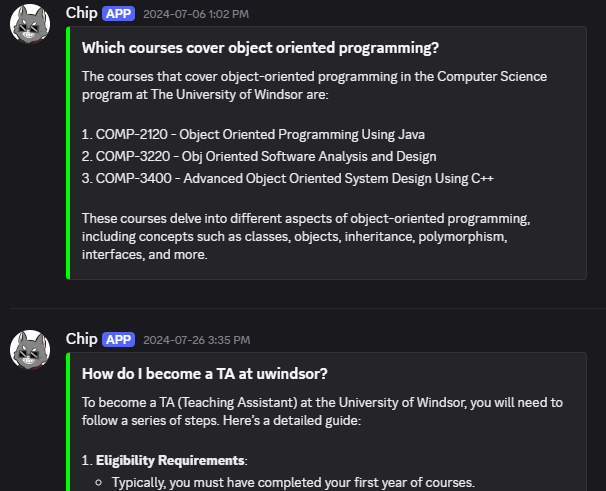Open Chip's profile from the first username

pyautogui.click(x=82, y=13)
